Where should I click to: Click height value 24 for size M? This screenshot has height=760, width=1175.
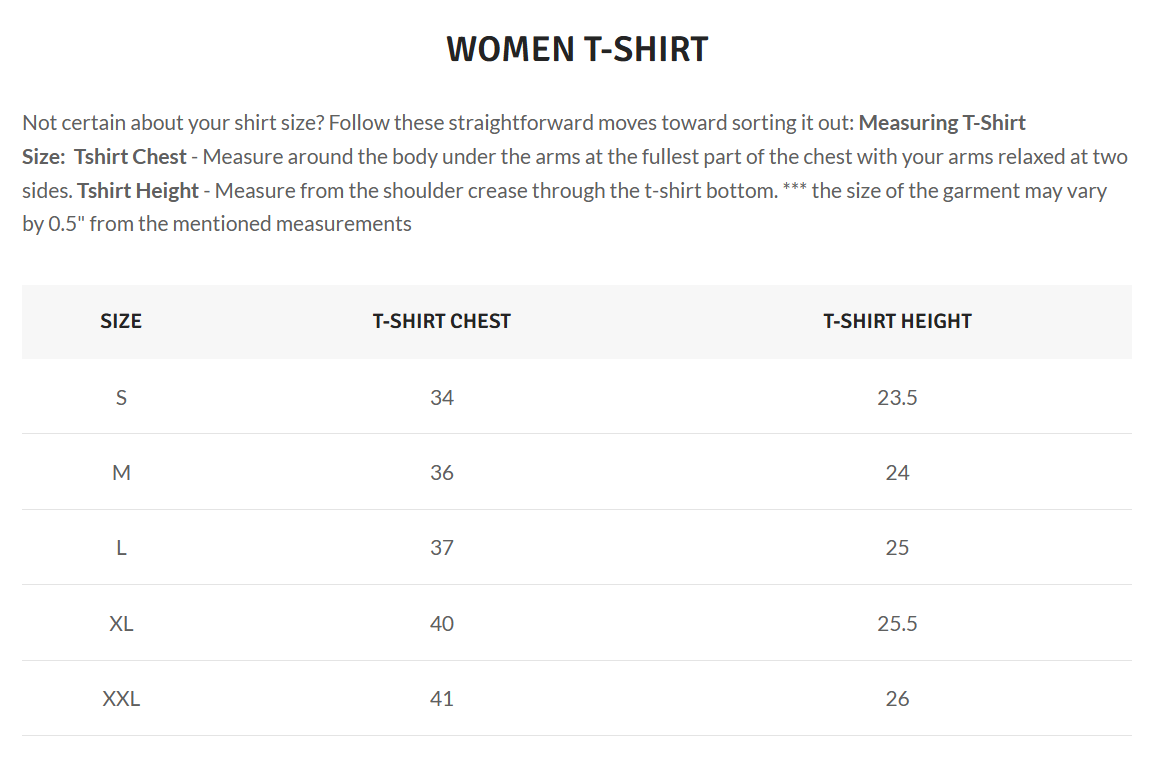coord(897,473)
